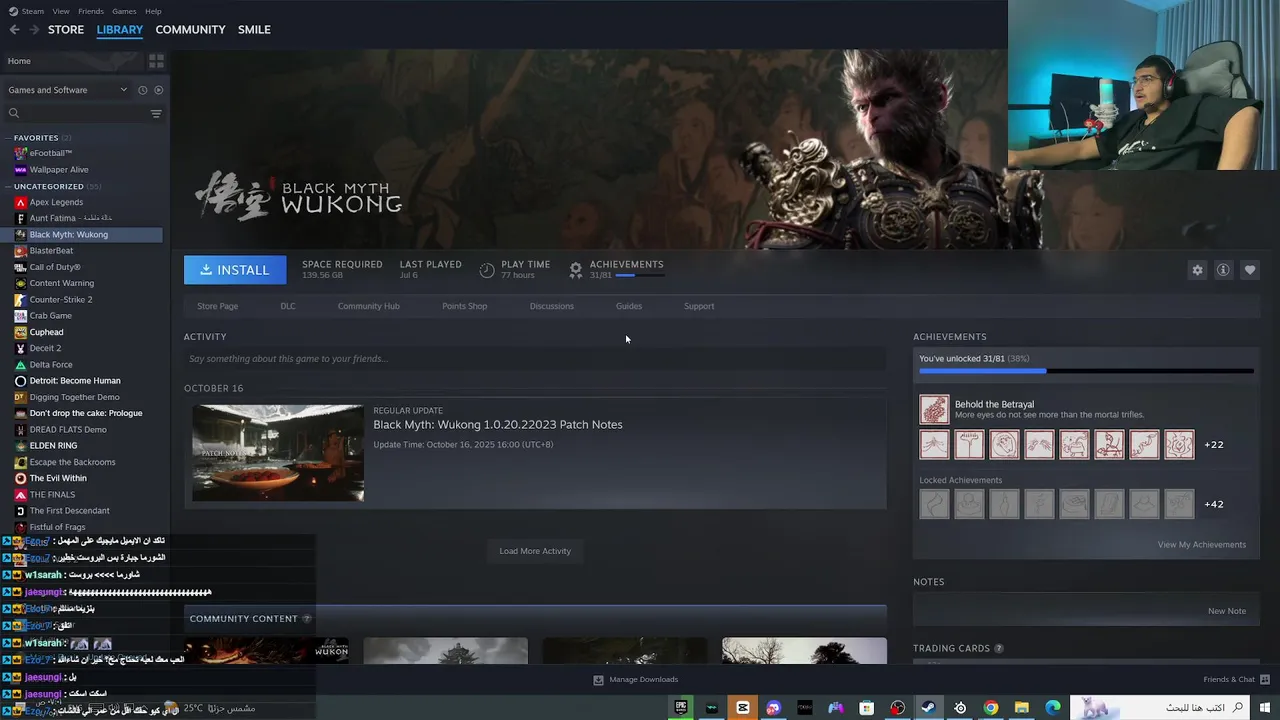Screen dimensions: 1280x720
Task: Open the Guides link
Action: click(629, 306)
